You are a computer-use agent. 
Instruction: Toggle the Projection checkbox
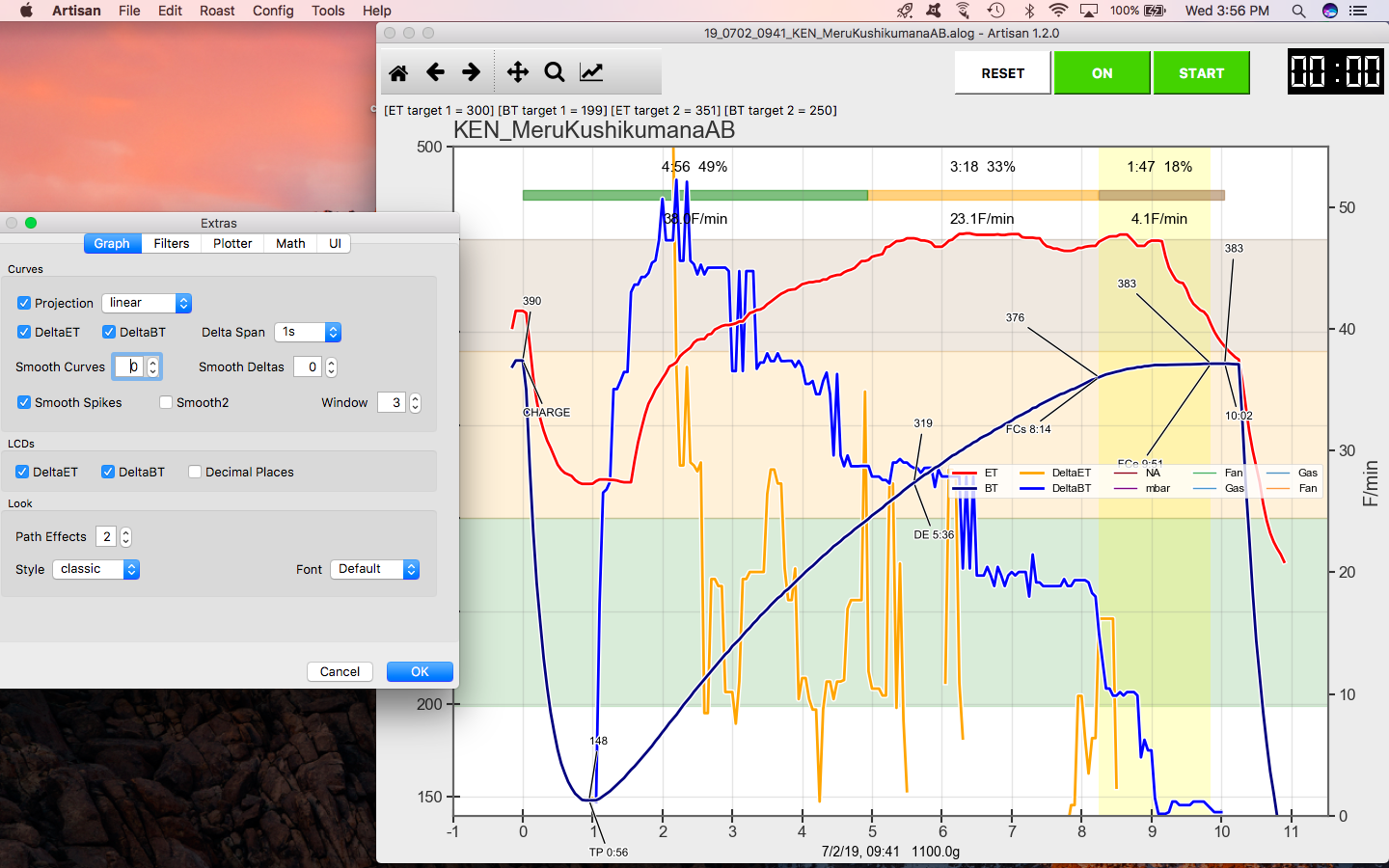[x=24, y=303]
